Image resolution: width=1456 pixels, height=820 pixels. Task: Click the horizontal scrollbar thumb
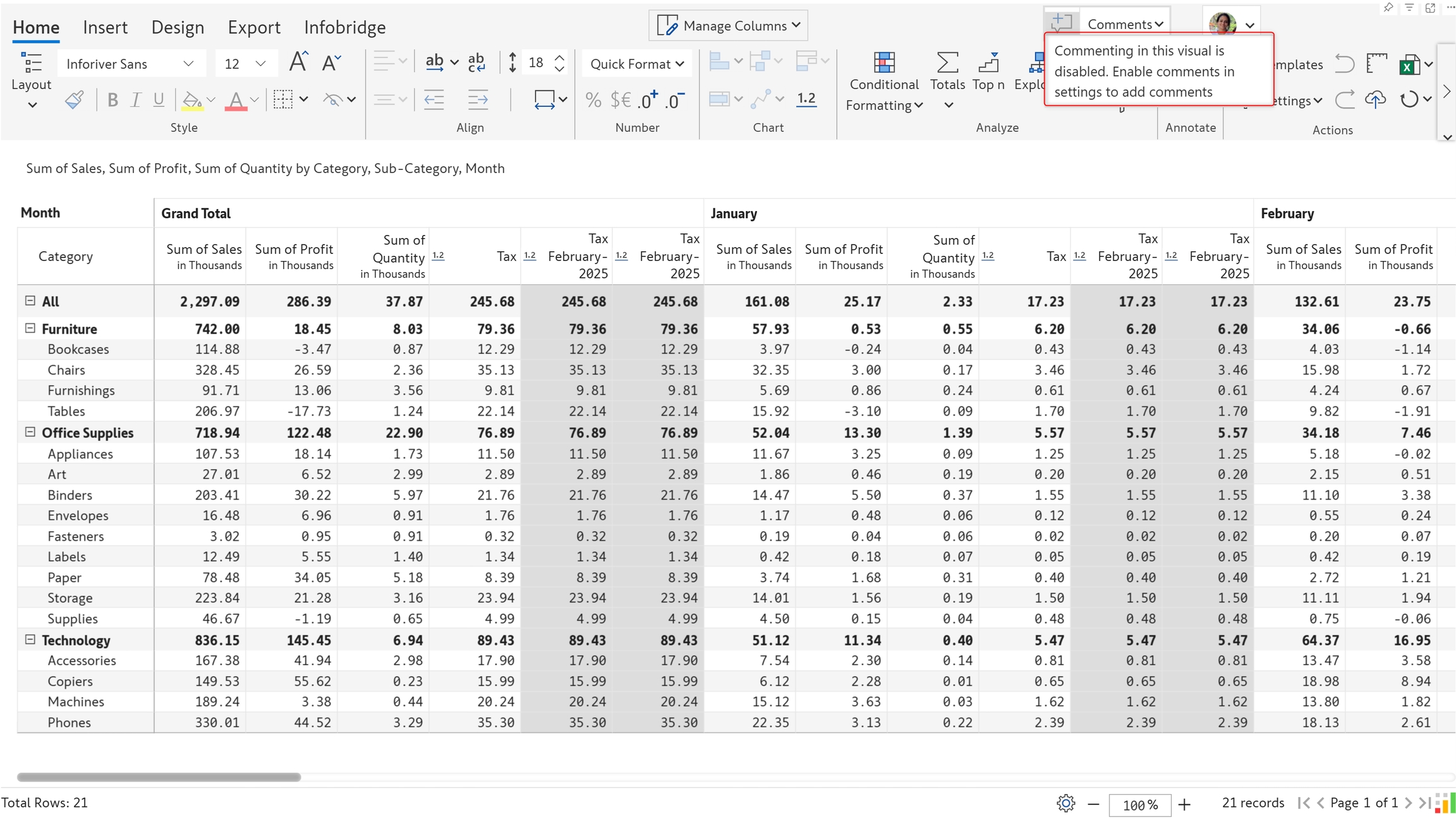[x=159, y=777]
